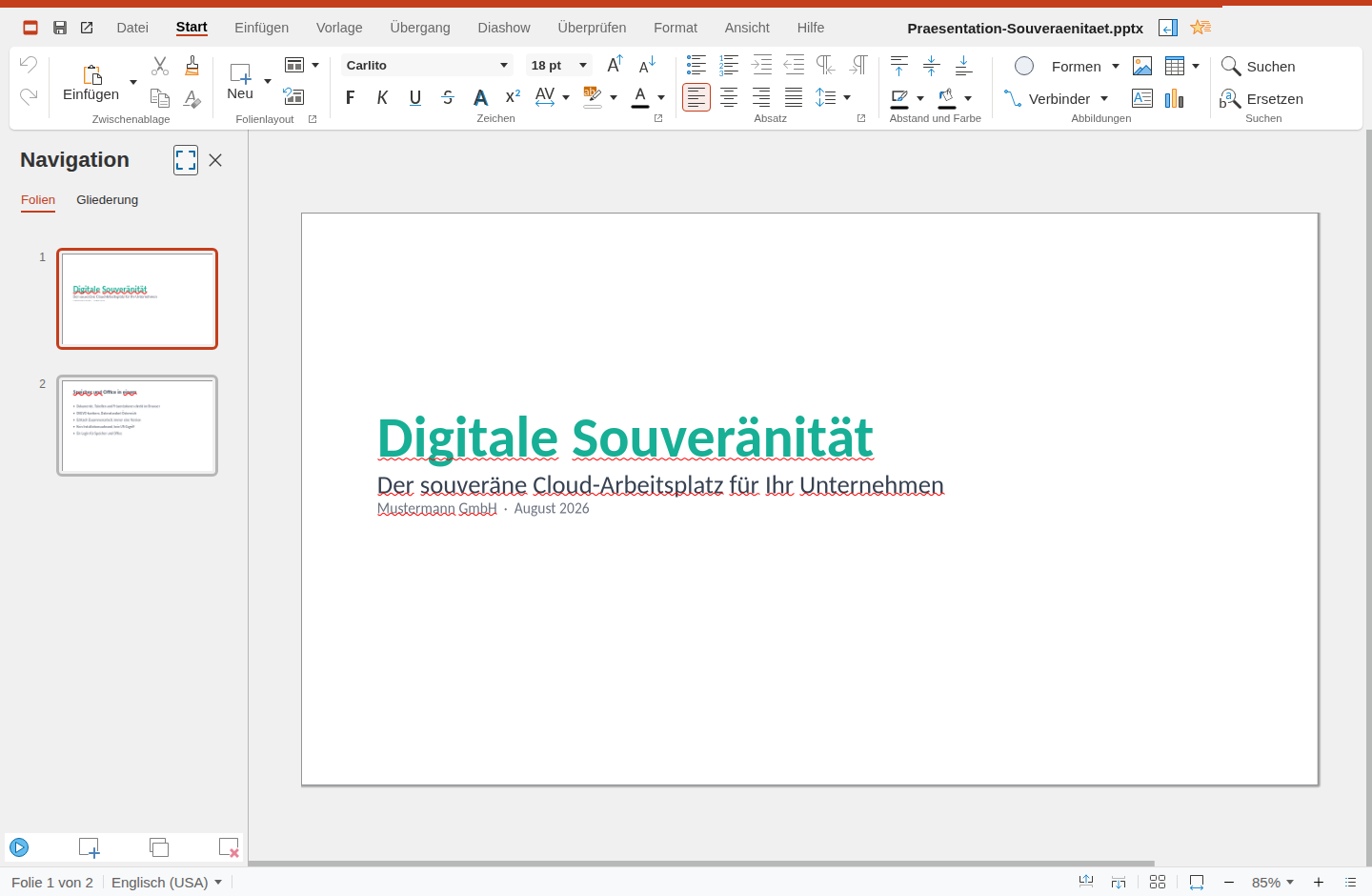Open the Vorlage ribbon tab

(x=339, y=28)
